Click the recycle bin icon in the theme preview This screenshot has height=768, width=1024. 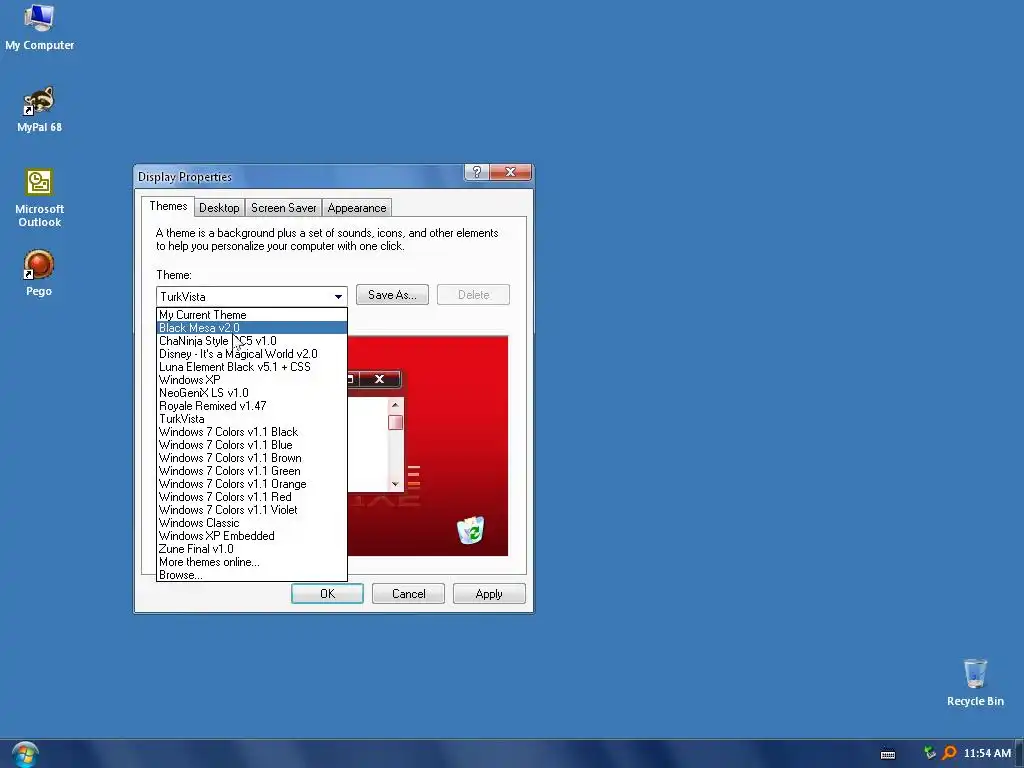[470, 530]
